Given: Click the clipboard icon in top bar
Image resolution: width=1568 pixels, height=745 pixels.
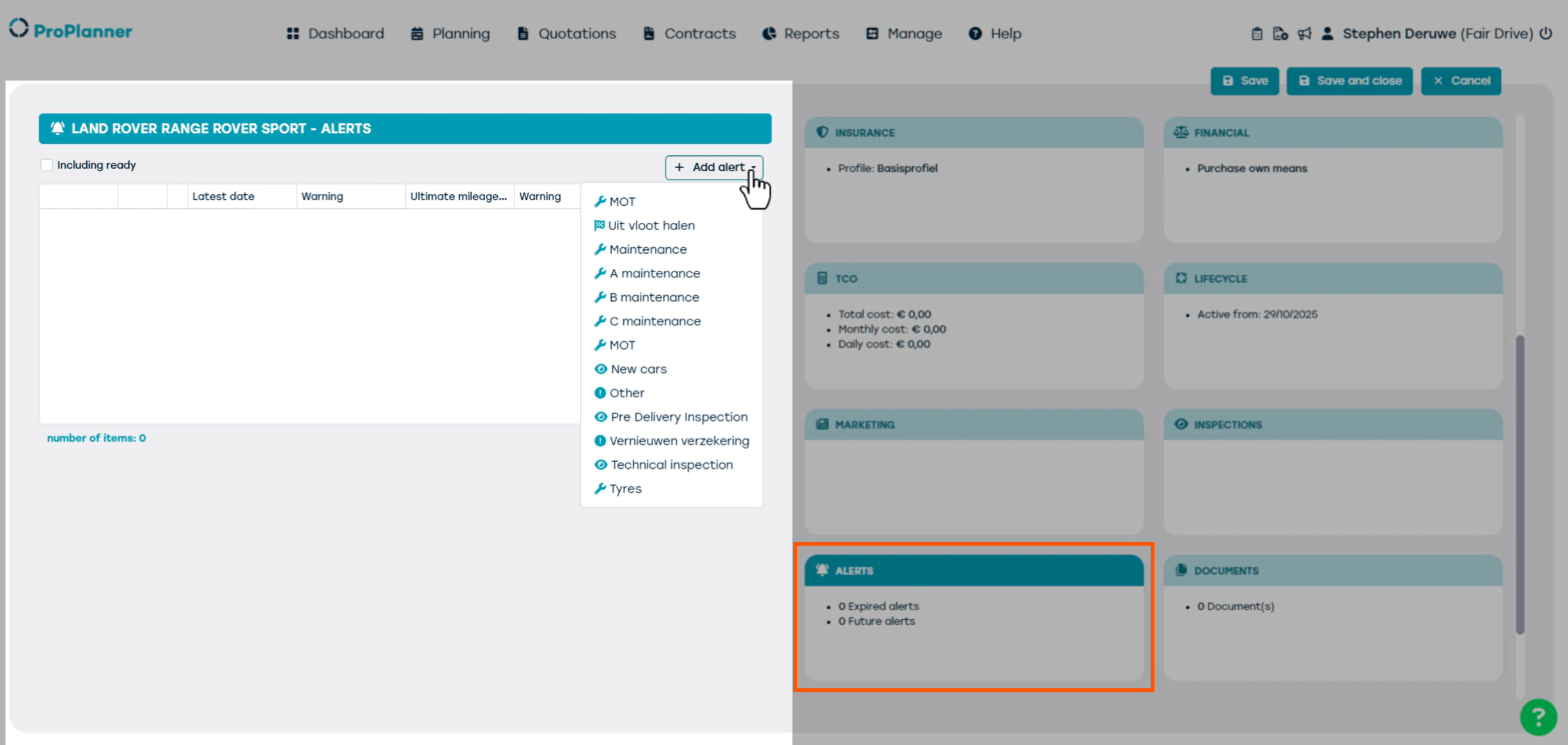Looking at the screenshot, I should [1257, 34].
